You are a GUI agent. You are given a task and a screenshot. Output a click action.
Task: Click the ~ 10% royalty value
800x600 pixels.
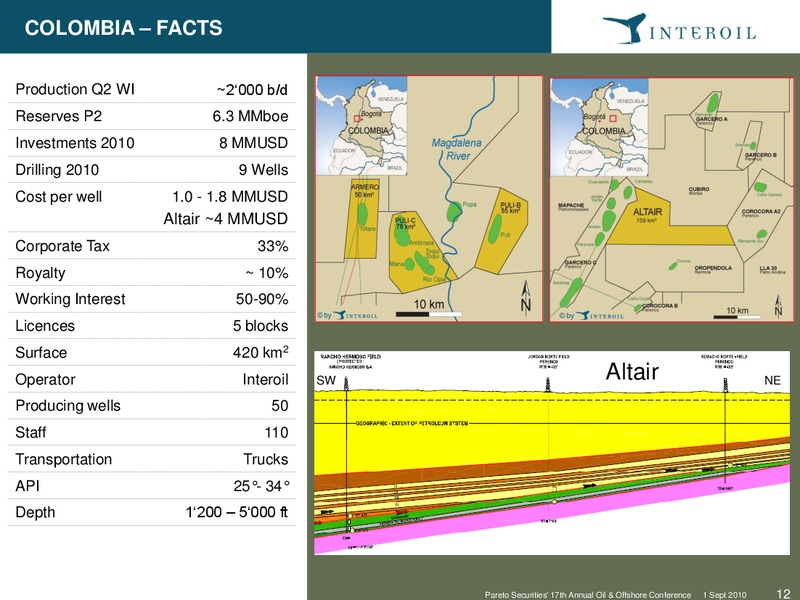(267, 273)
